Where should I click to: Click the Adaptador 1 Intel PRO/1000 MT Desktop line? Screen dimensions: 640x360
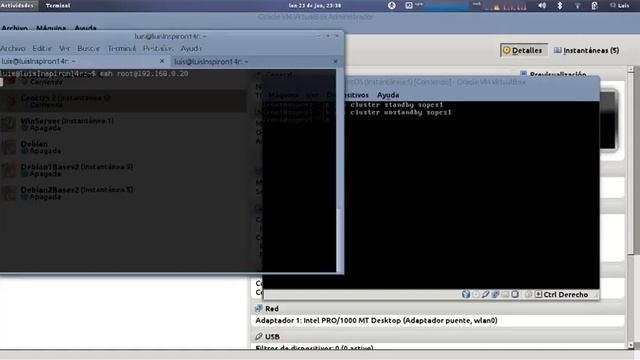tap(376, 320)
